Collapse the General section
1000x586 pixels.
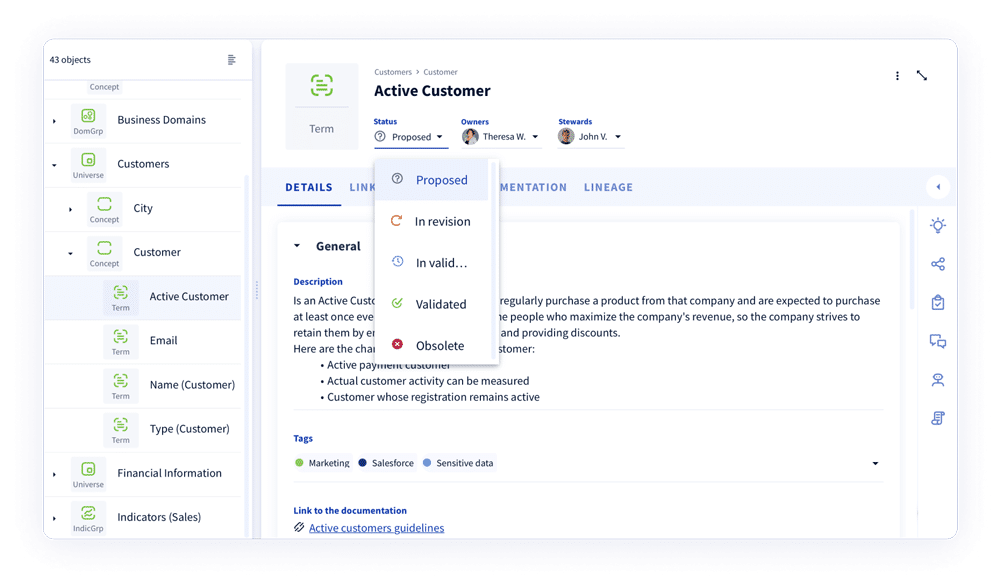point(297,246)
